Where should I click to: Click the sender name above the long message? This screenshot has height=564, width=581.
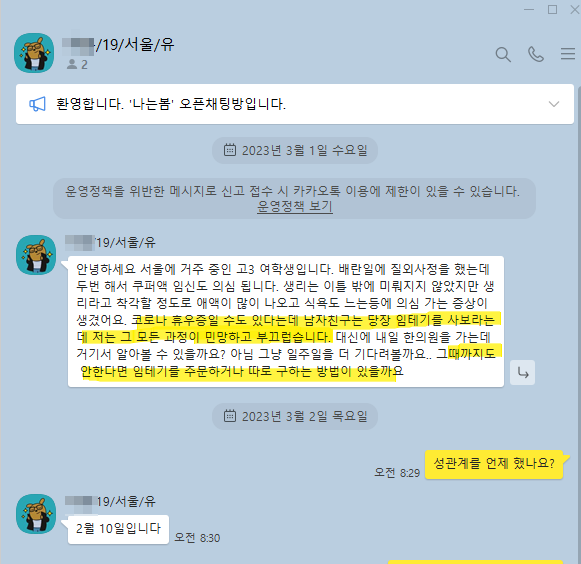(110, 243)
